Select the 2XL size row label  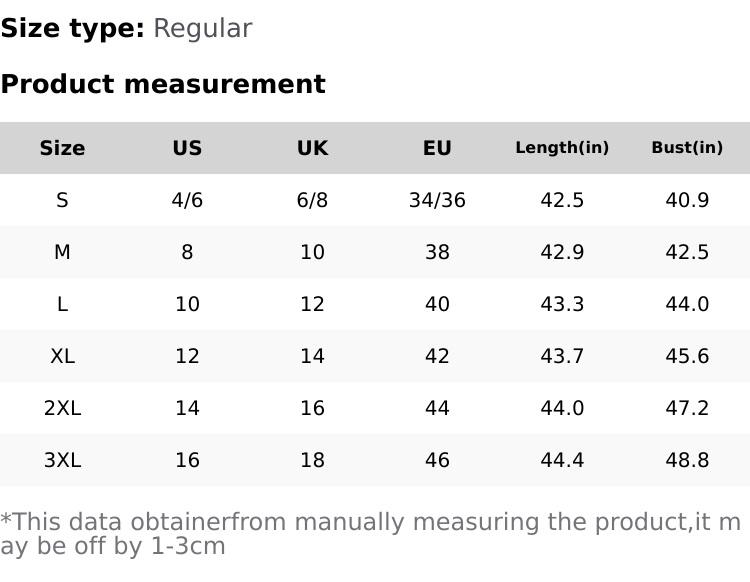[x=62, y=408]
